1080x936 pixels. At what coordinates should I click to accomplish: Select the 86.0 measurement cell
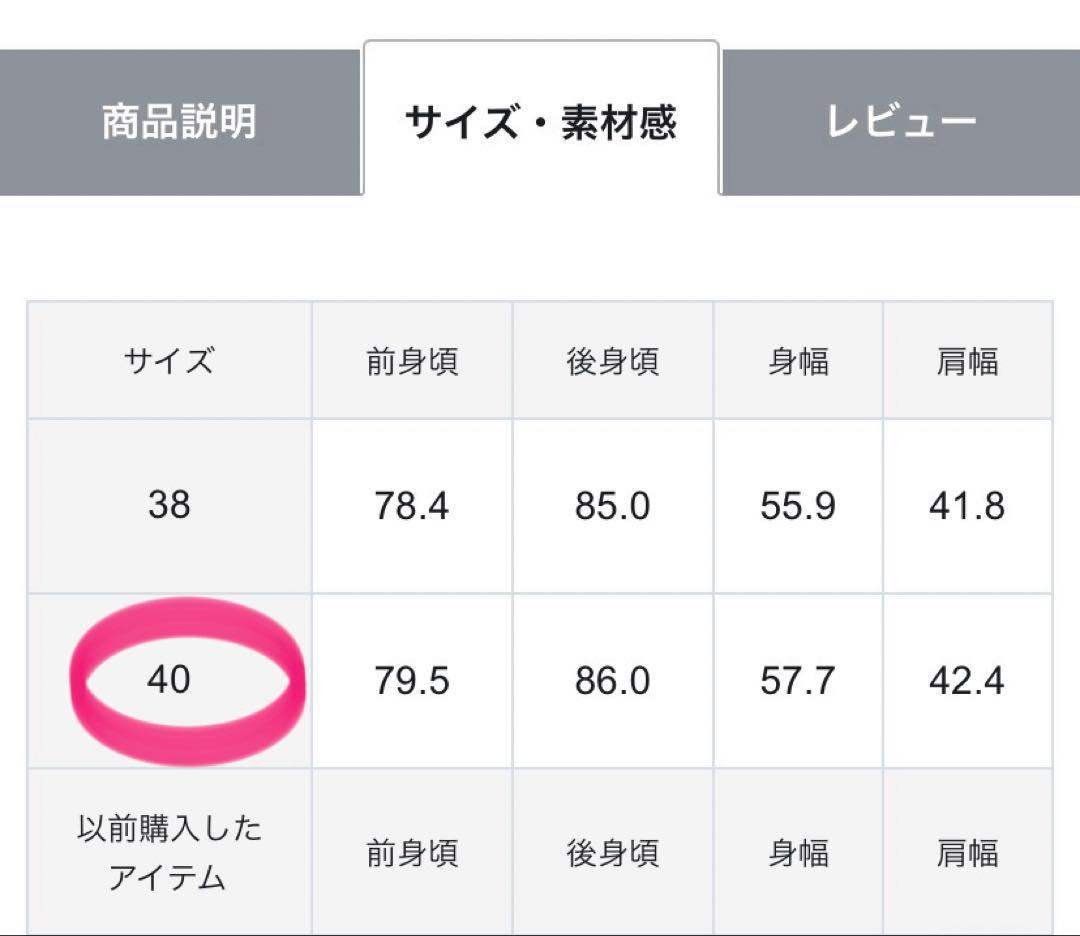[613, 681]
